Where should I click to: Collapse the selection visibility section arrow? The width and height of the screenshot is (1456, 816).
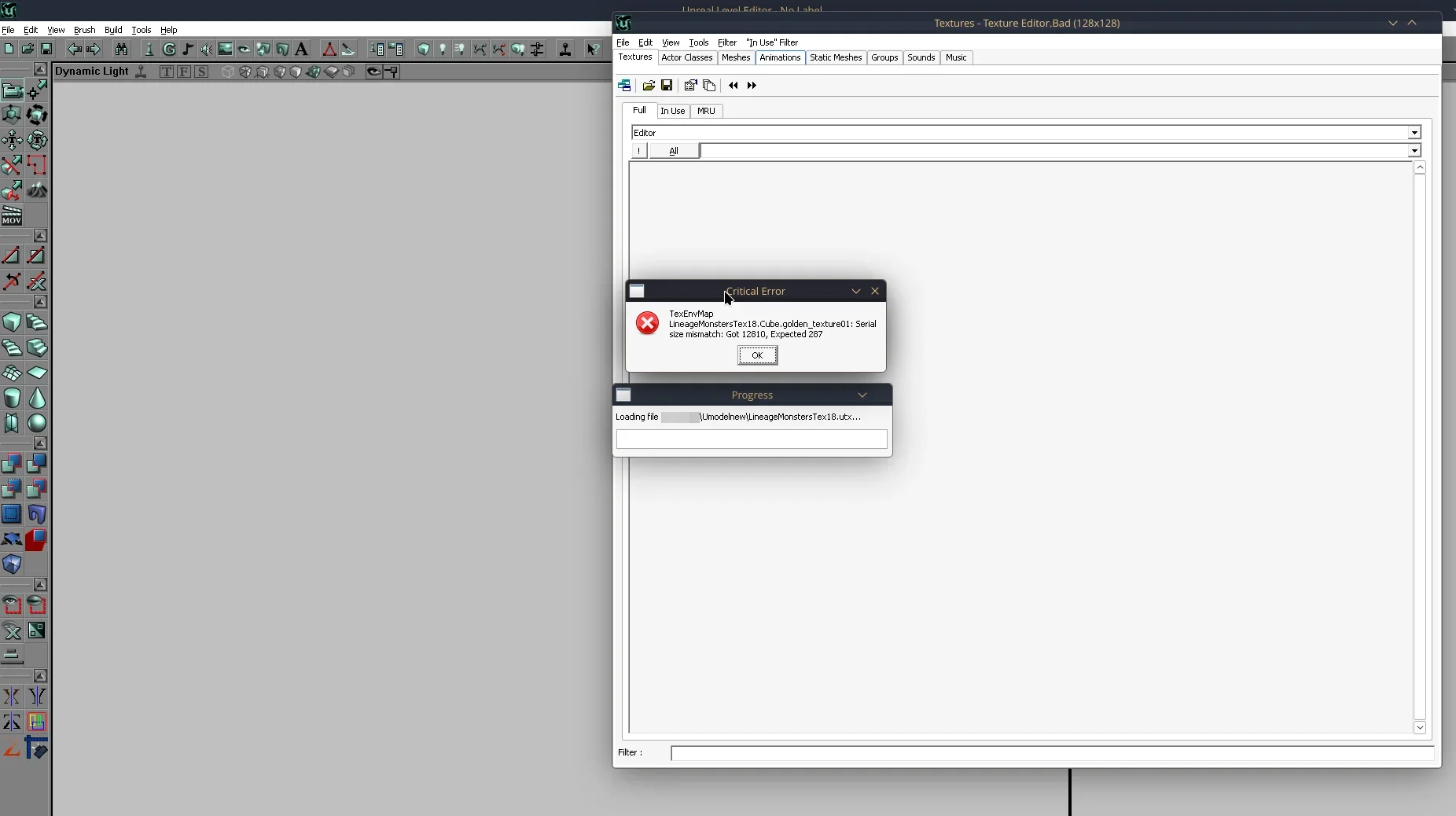tap(40, 585)
